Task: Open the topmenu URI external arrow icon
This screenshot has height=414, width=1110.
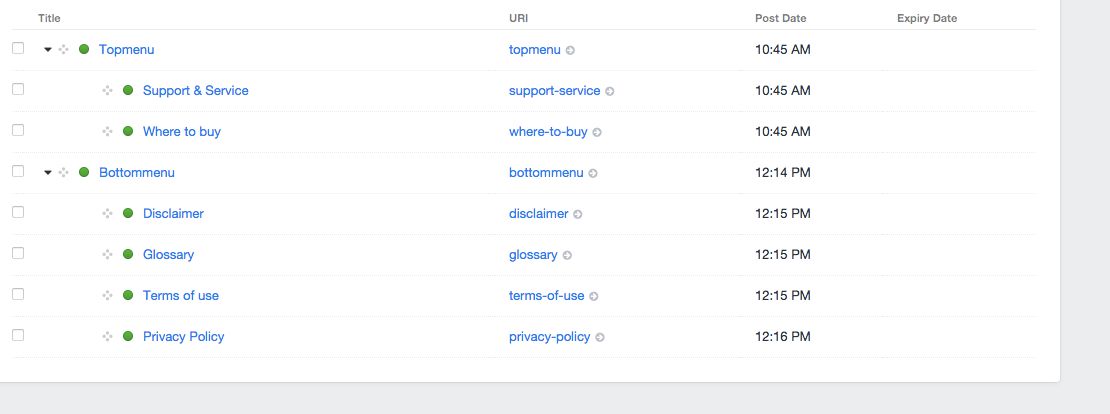Action: (x=571, y=50)
